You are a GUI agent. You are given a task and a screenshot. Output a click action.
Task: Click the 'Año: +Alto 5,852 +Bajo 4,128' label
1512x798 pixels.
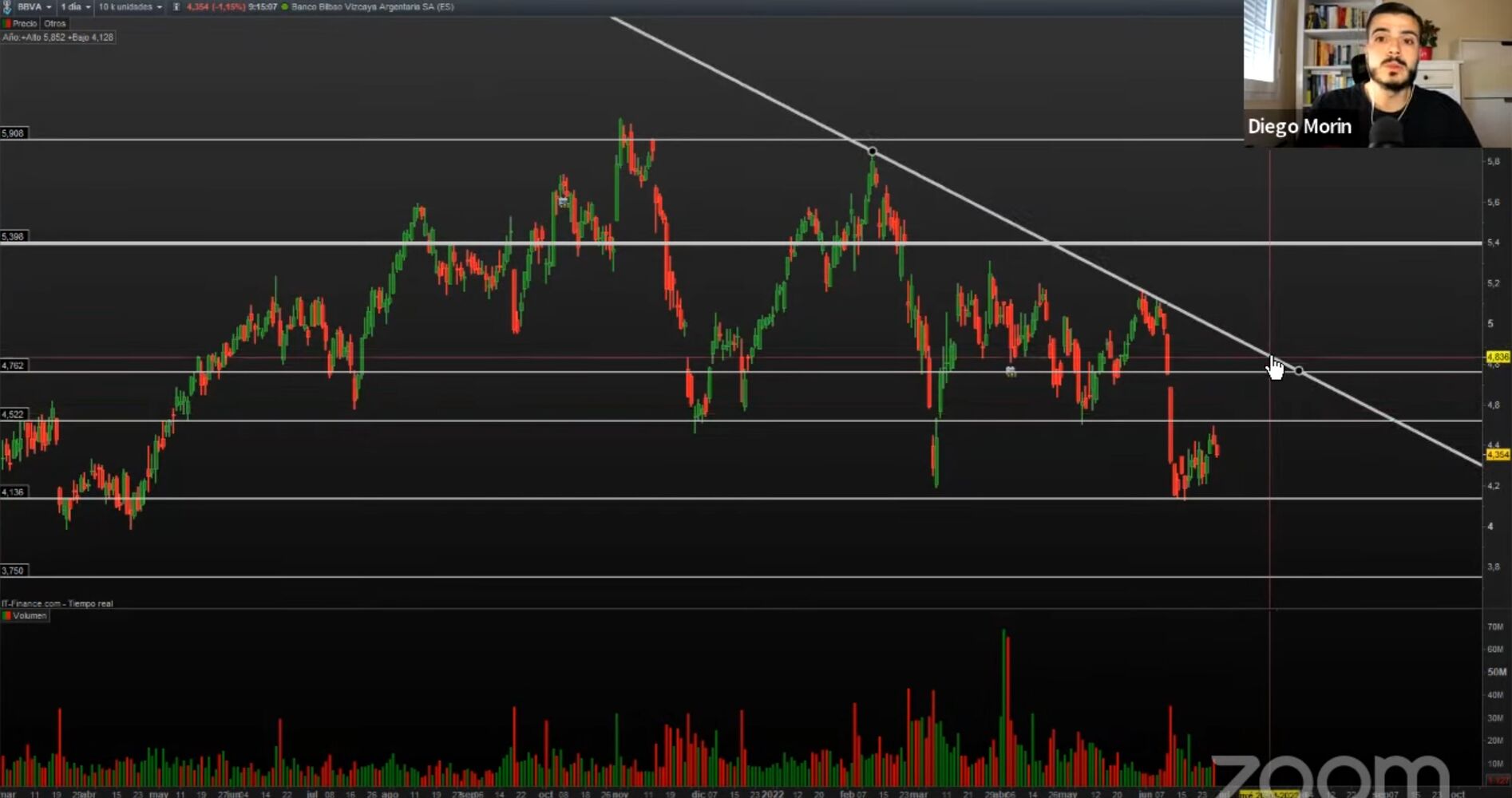(x=58, y=38)
